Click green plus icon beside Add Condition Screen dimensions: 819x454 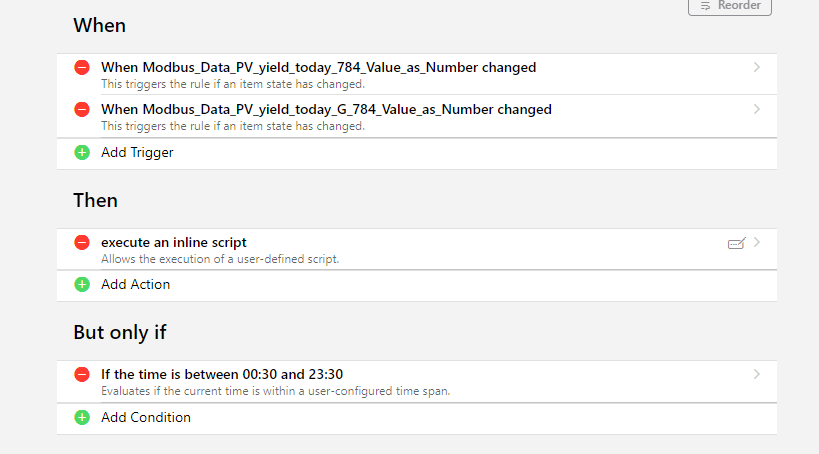(82, 417)
